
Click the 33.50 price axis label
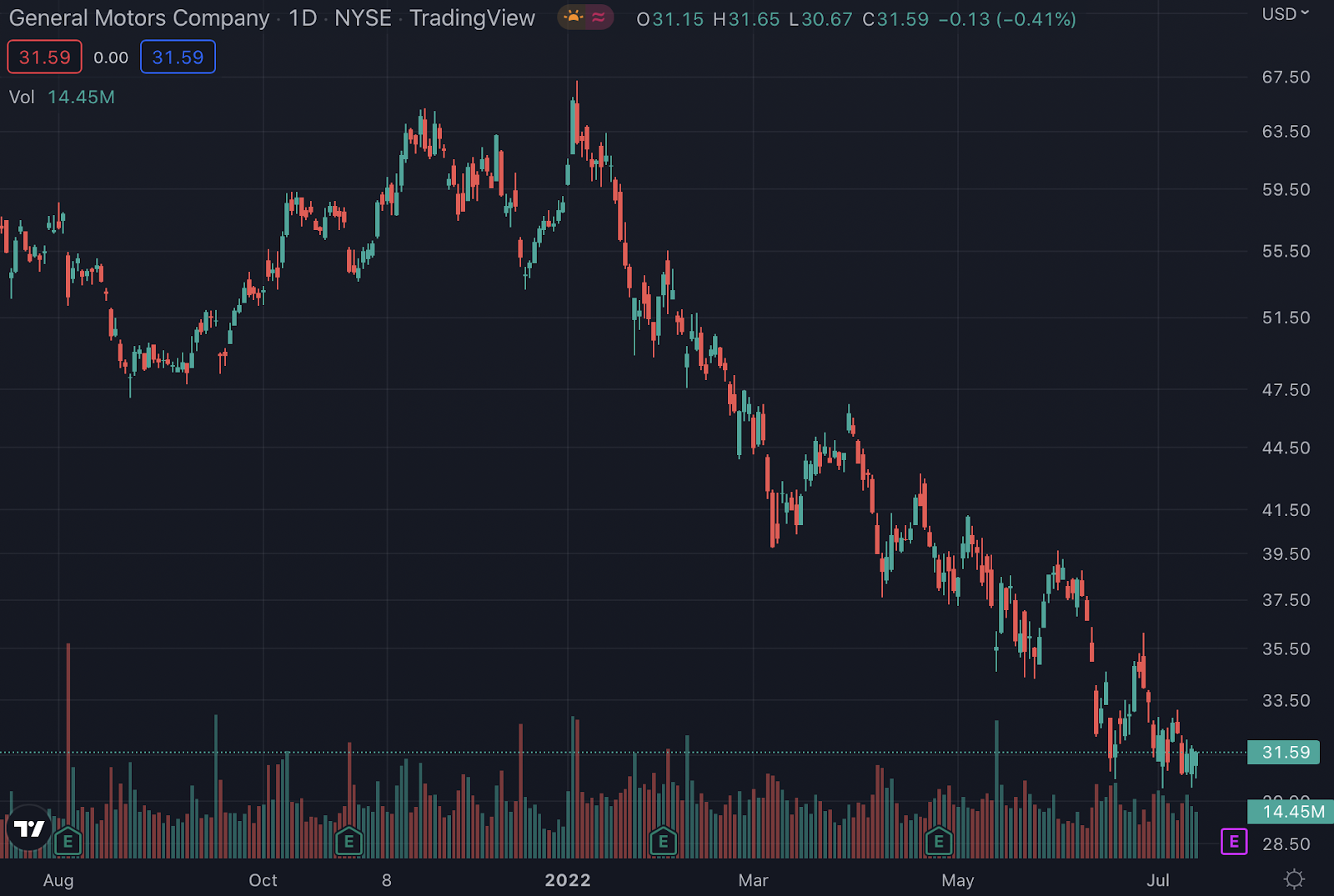1286,701
